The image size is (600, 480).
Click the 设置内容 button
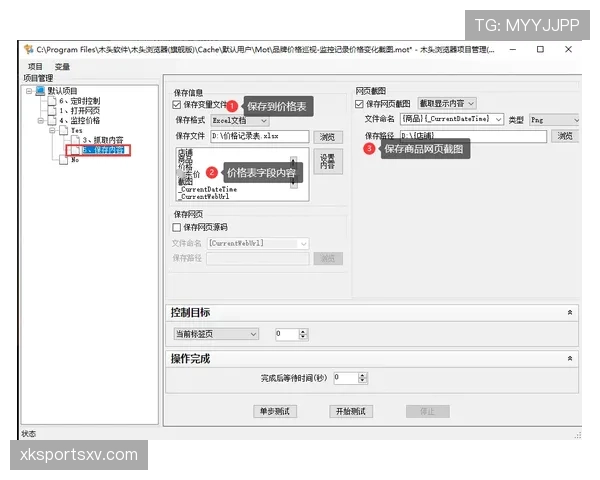pyautogui.click(x=328, y=162)
